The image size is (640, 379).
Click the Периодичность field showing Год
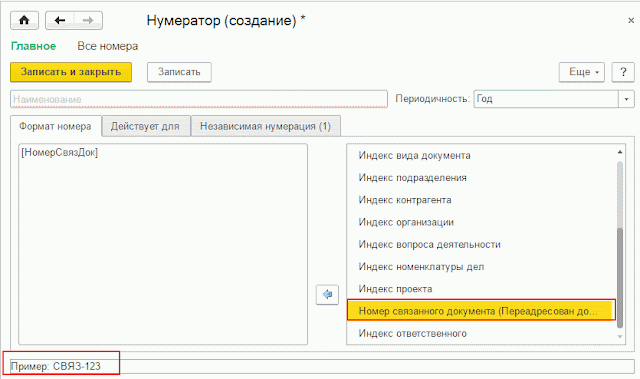(546, 99)
